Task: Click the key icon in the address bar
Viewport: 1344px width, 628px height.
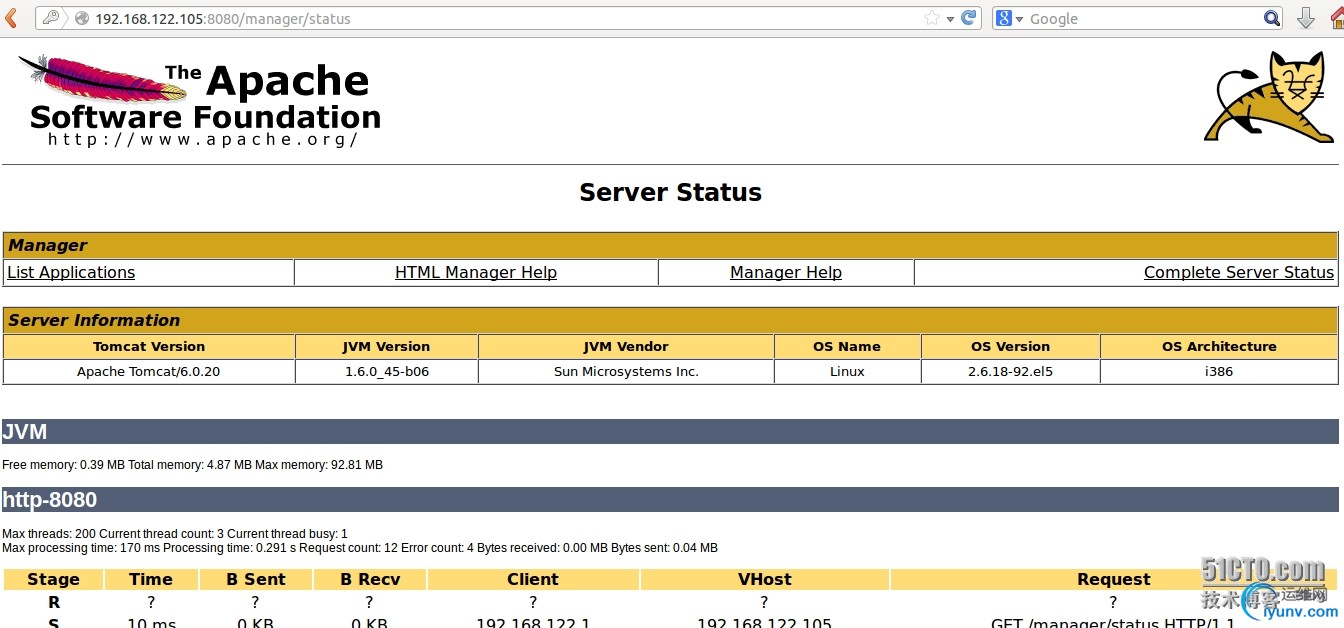Action: [51, 18]
